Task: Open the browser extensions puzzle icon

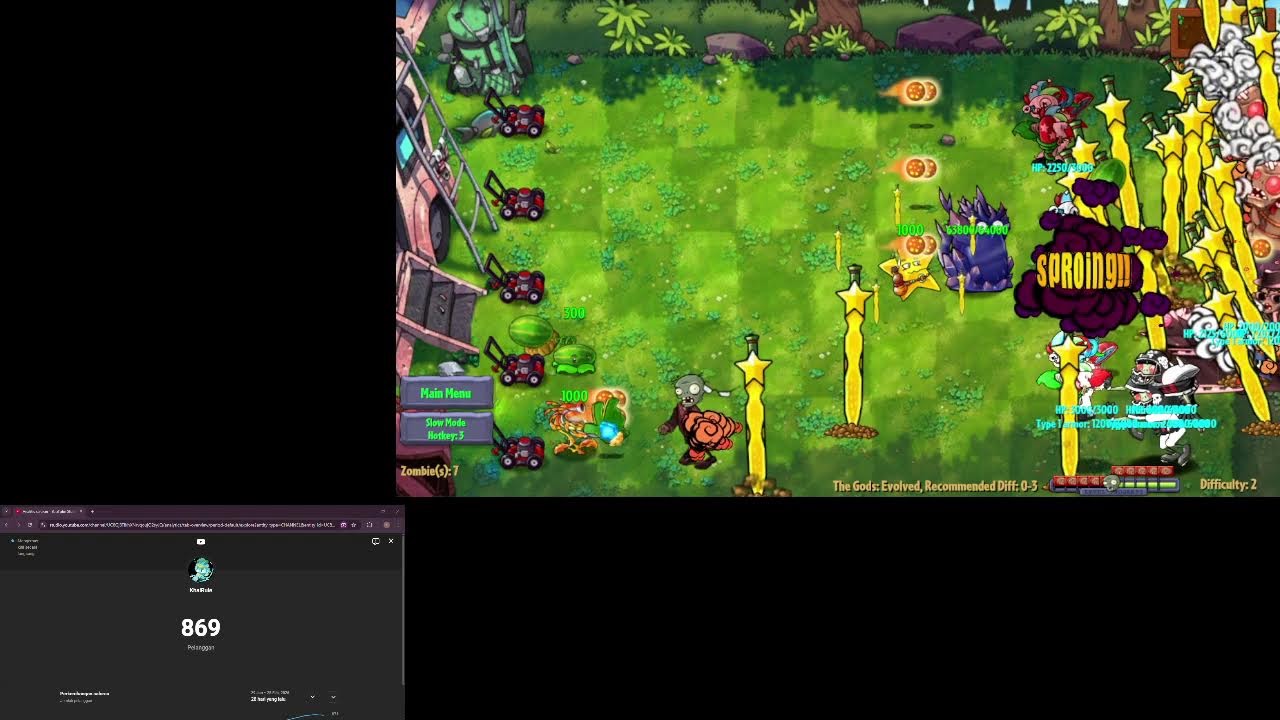Action: tap(369, 525)
